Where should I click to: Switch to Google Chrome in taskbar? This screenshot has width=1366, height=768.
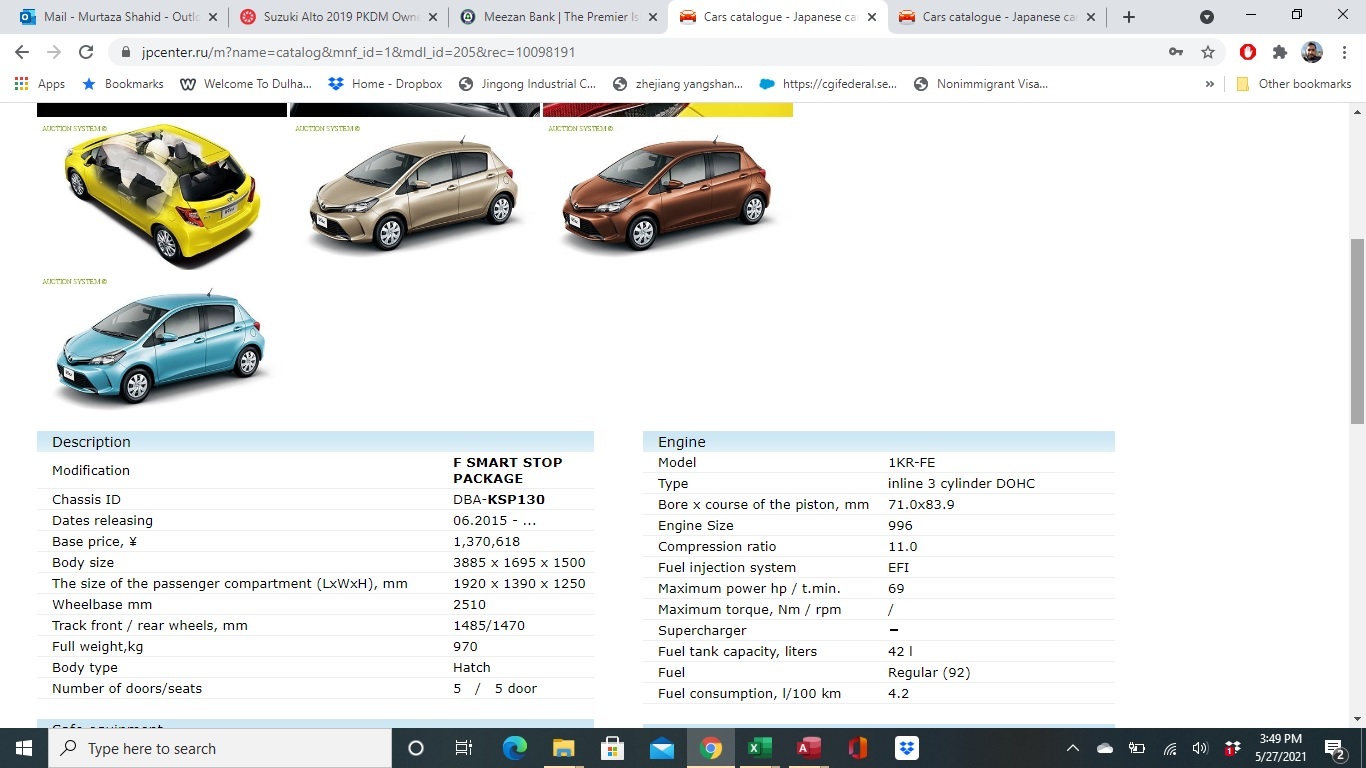[710, 748]
